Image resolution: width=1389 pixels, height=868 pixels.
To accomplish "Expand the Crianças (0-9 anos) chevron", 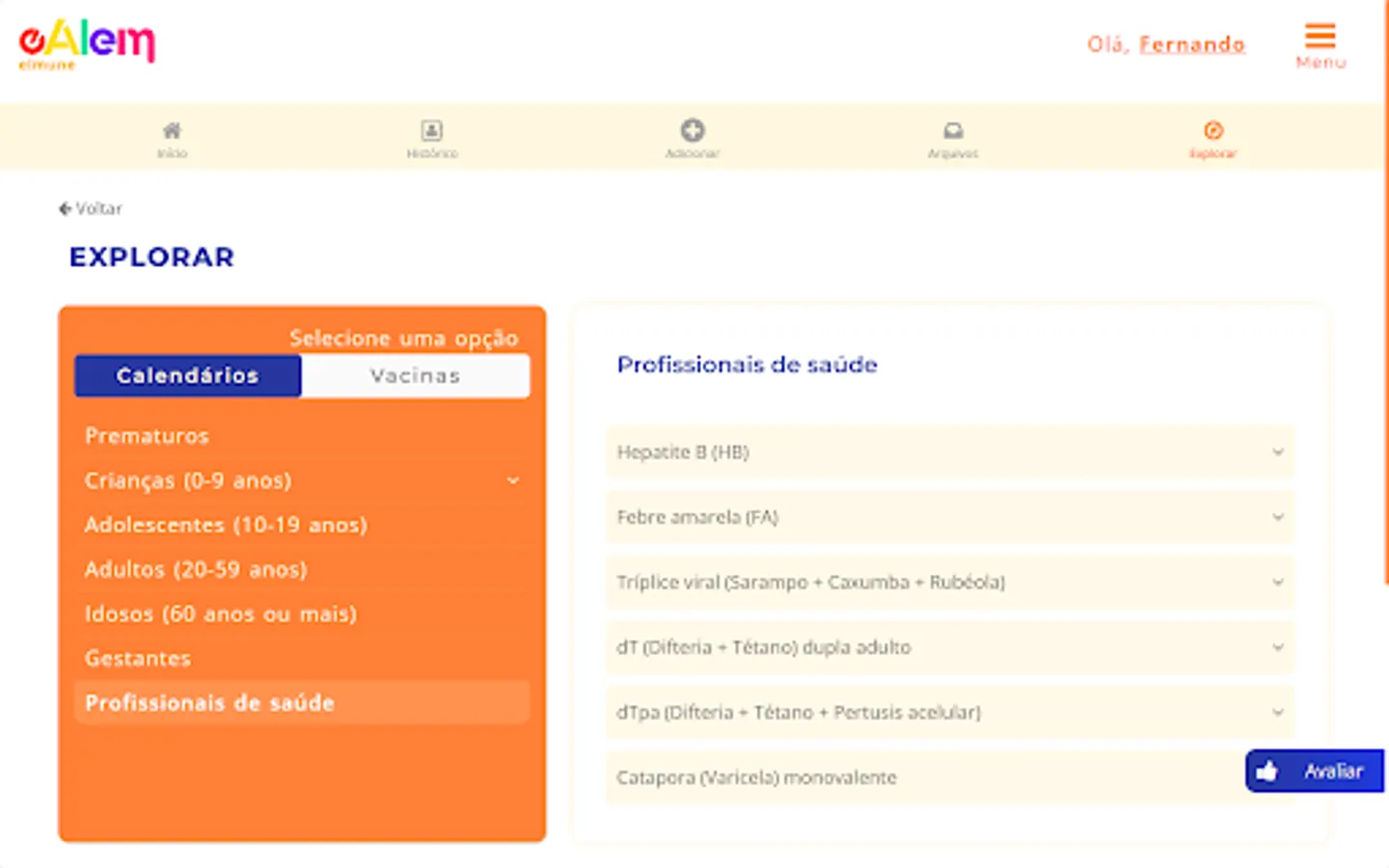I will tap(513, 480).
